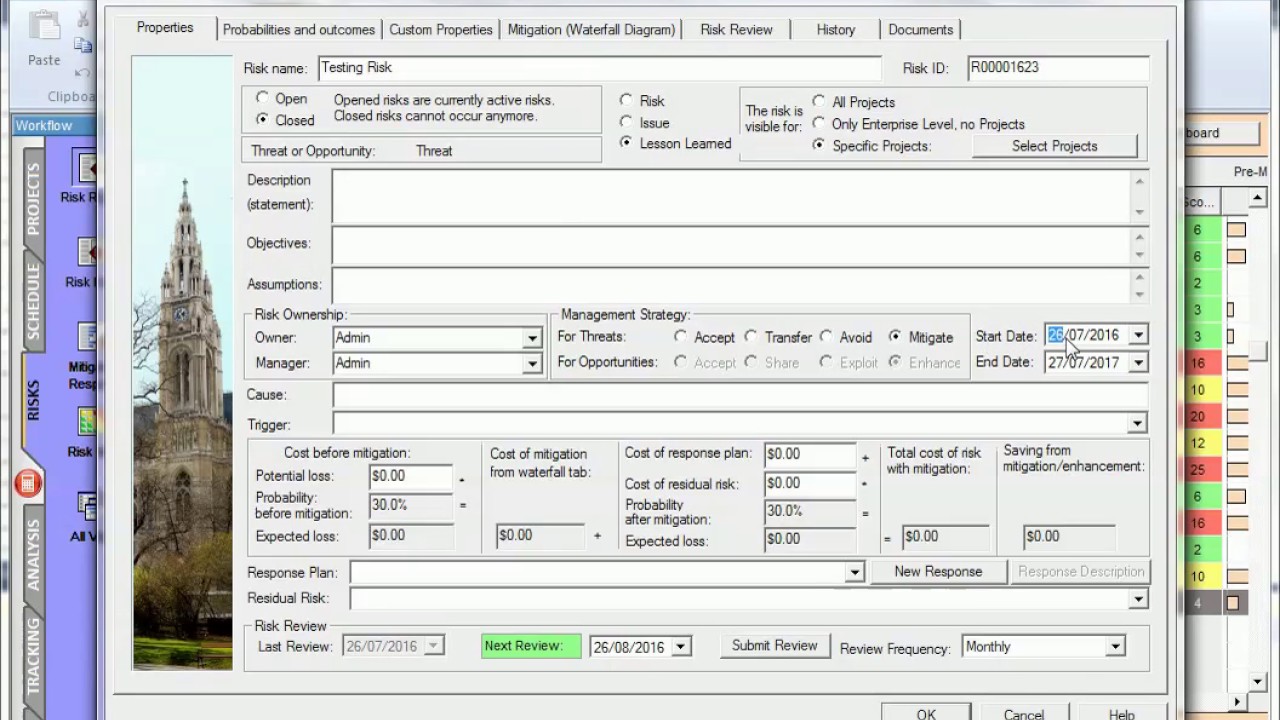
Task: Choose the Risk type radio
Action: [x=627, y=100]
